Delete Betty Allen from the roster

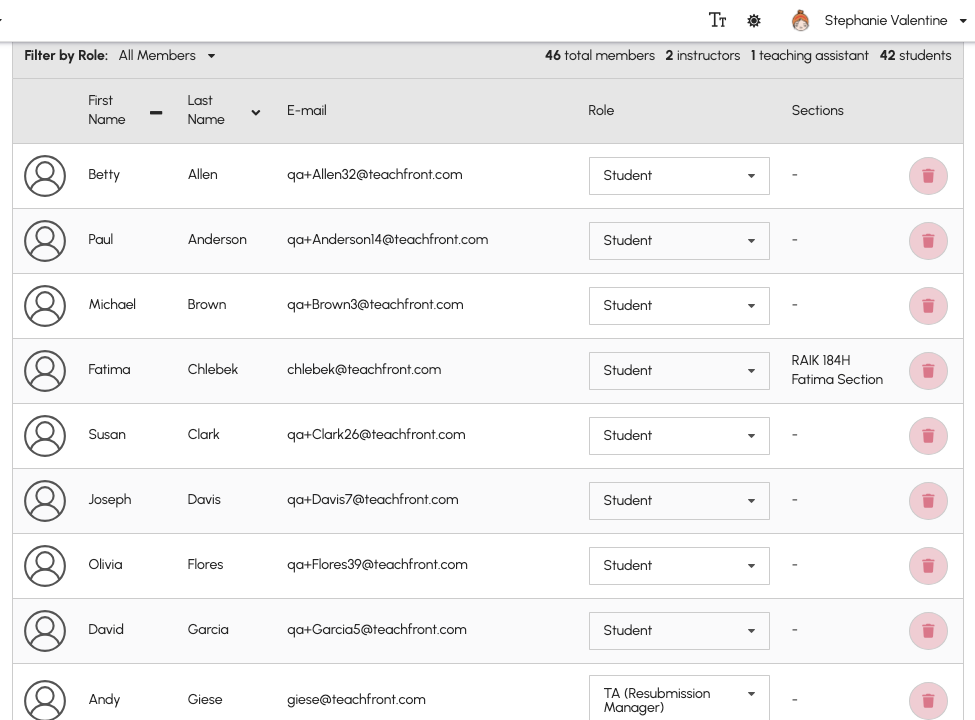pyautogui.click(x=928, y=176)
